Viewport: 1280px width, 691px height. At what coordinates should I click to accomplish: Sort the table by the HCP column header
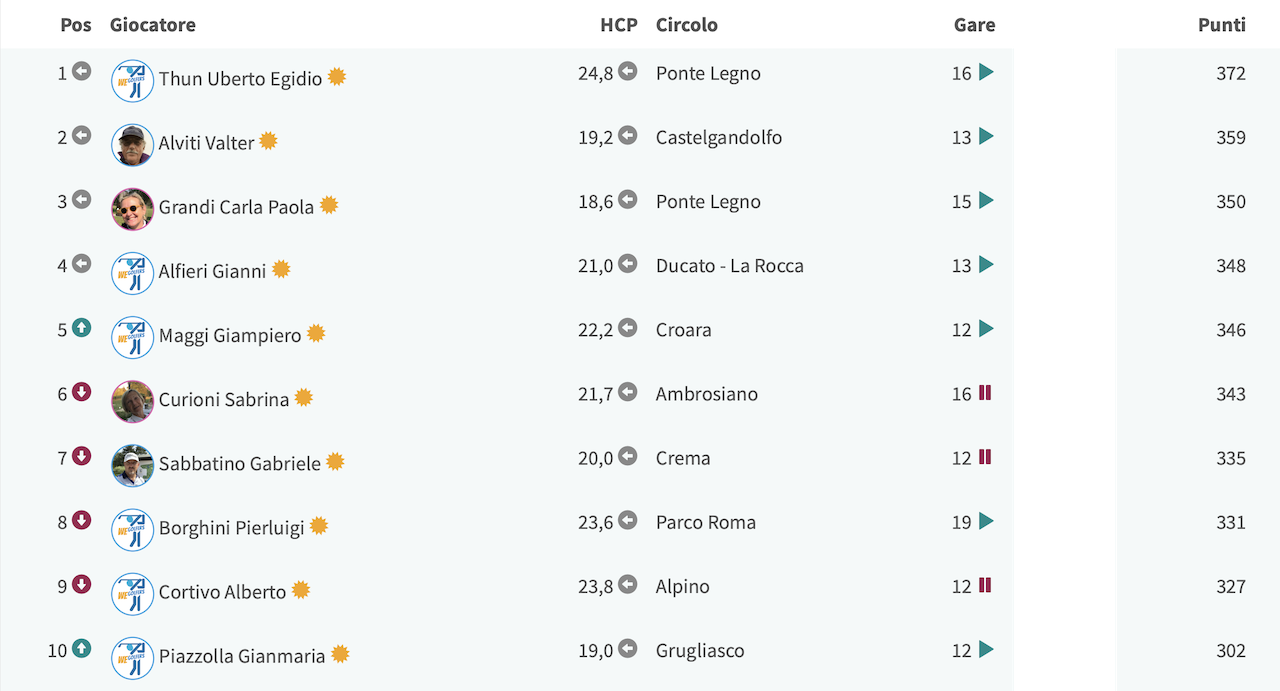coord(619,25)
